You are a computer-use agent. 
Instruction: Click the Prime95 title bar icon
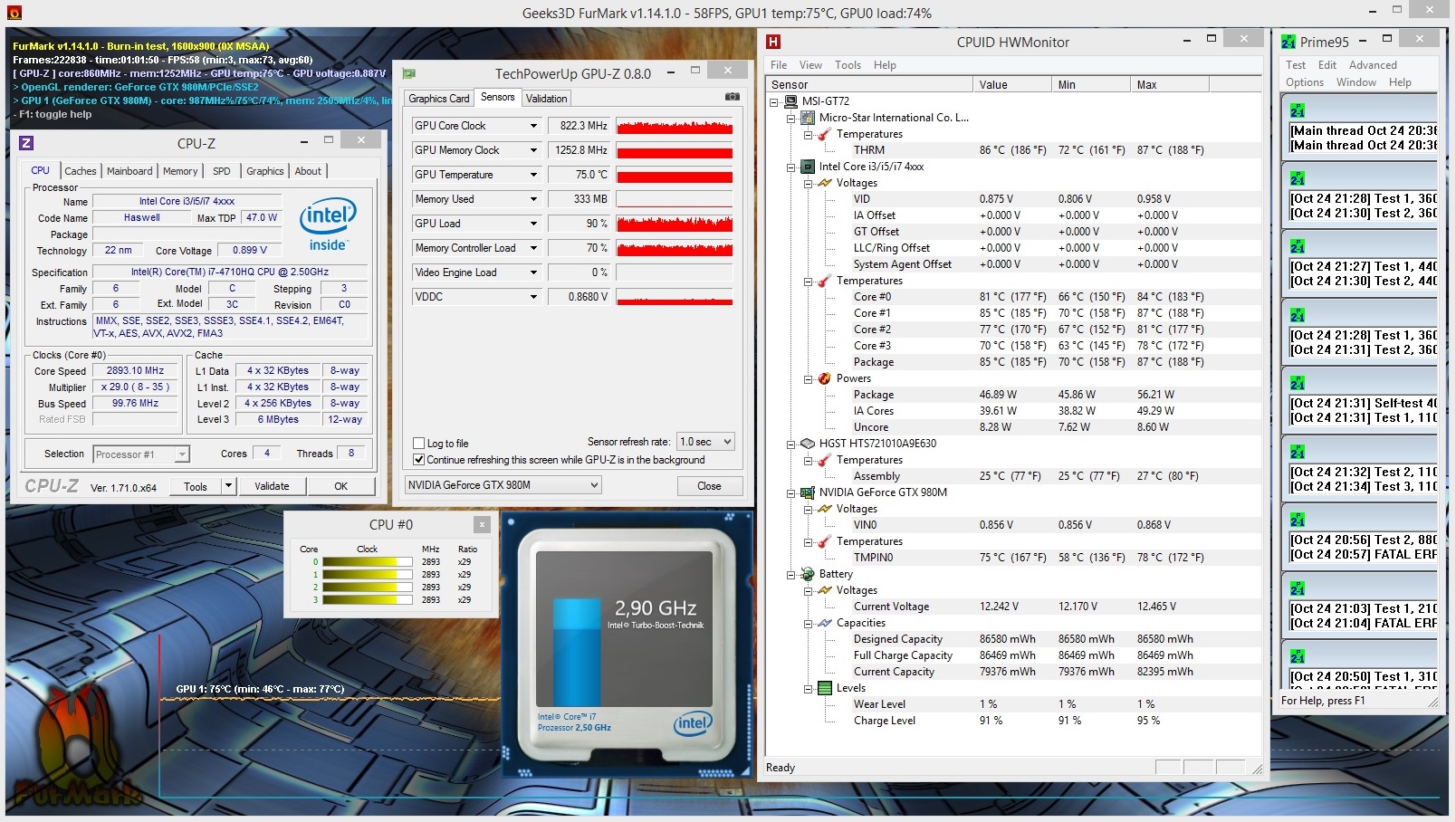coord(1288,42)
